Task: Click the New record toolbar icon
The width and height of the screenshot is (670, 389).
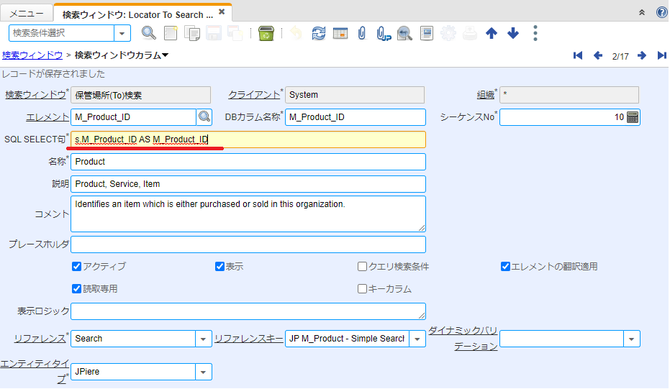Action: (170, 33)
